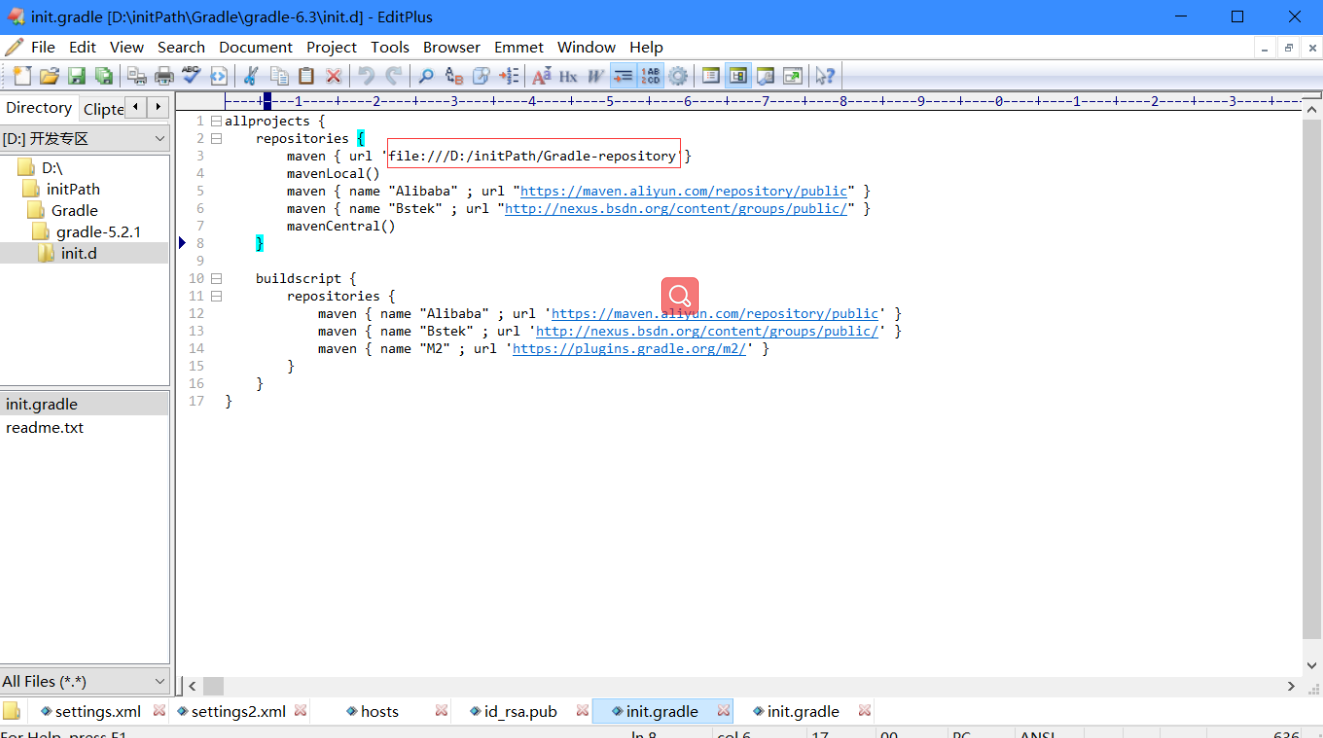Toggle word wrap with the W icon

pyautogui.click(x=596, y=76)
